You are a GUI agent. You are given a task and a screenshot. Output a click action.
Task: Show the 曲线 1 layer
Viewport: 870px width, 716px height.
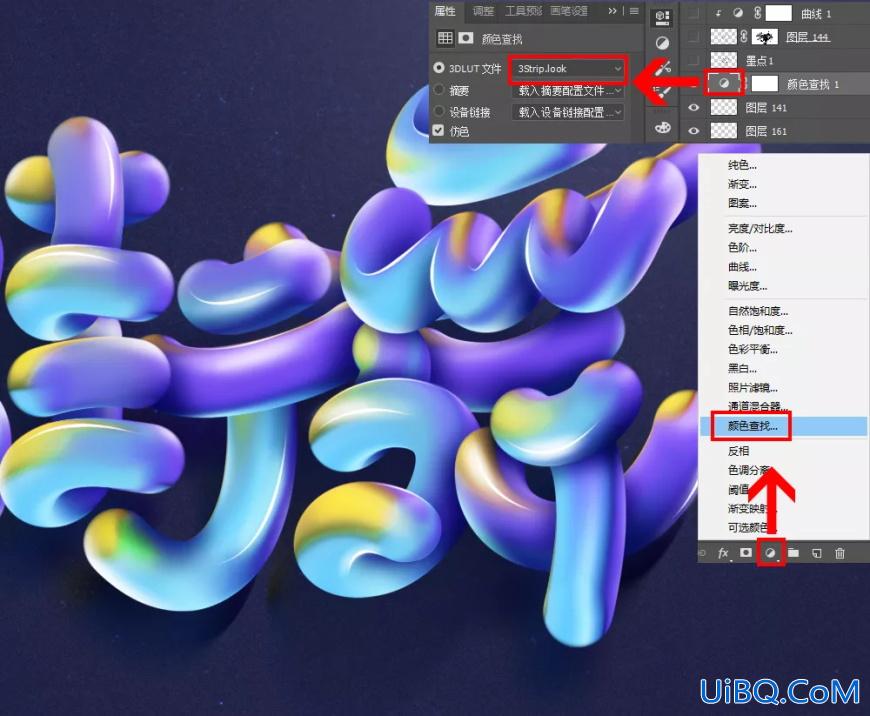pos(694,13)
